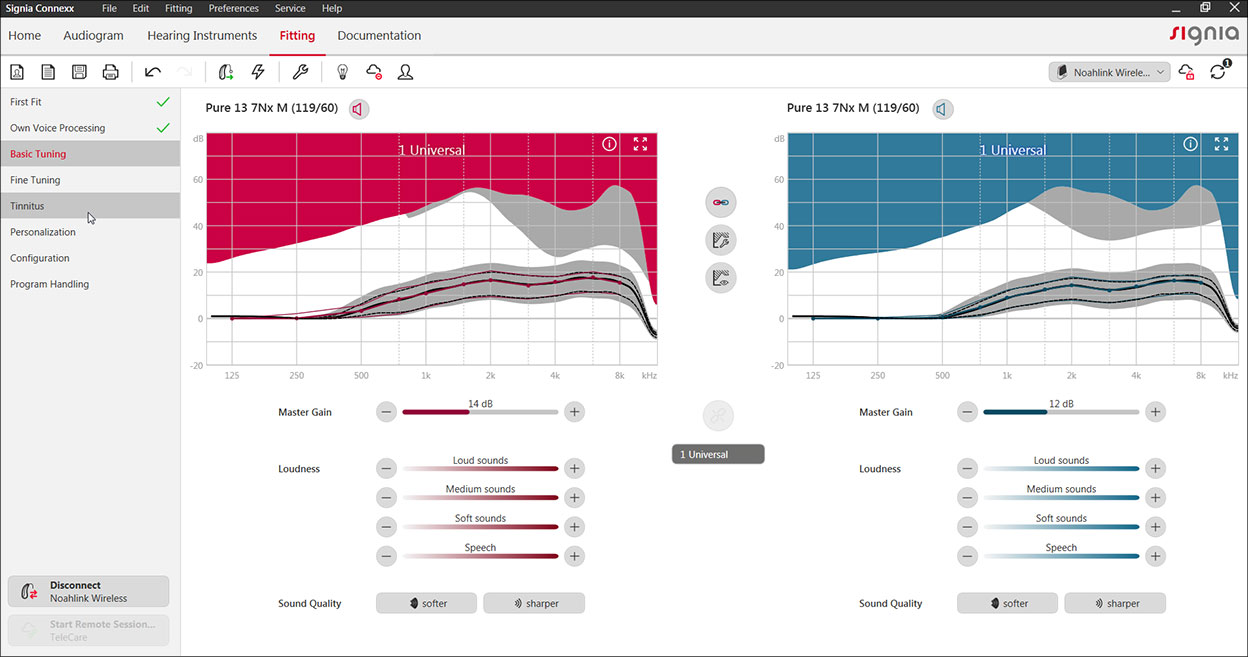Decrease red-side Medium sounds
The height and width of the screenshot is (657, 1248).
pos(386,497)
